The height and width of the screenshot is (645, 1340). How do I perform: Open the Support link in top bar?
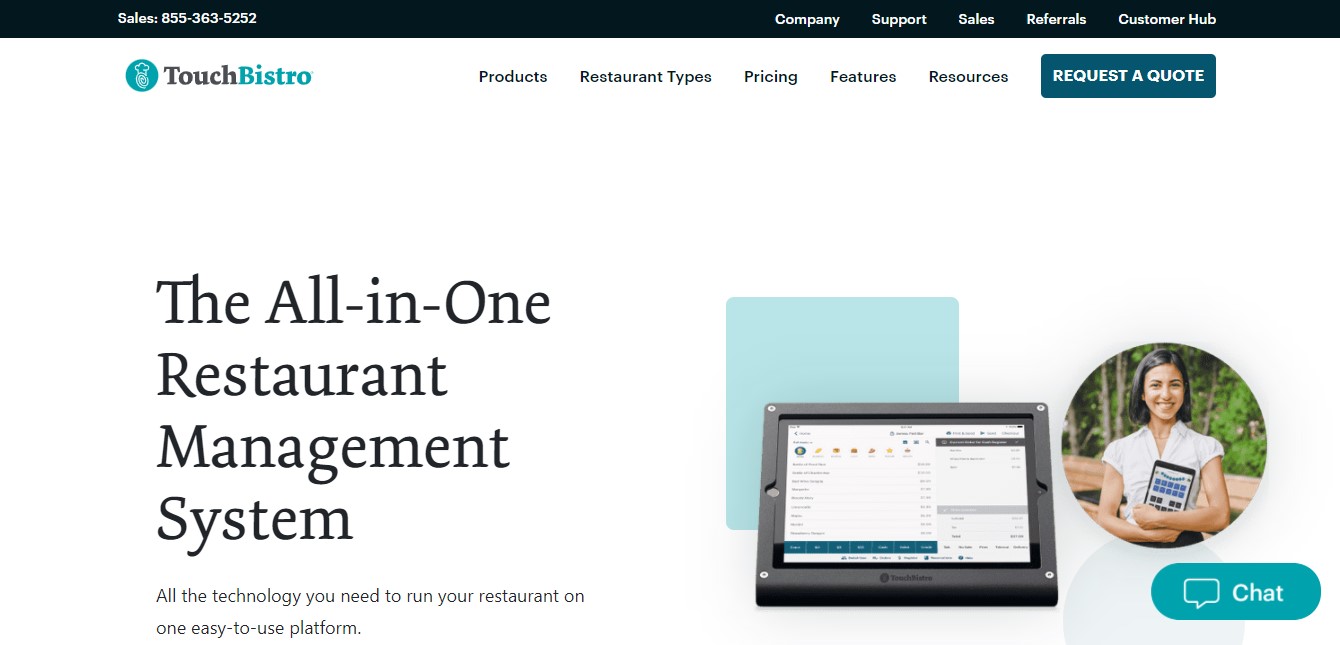[x=899, y=19]
